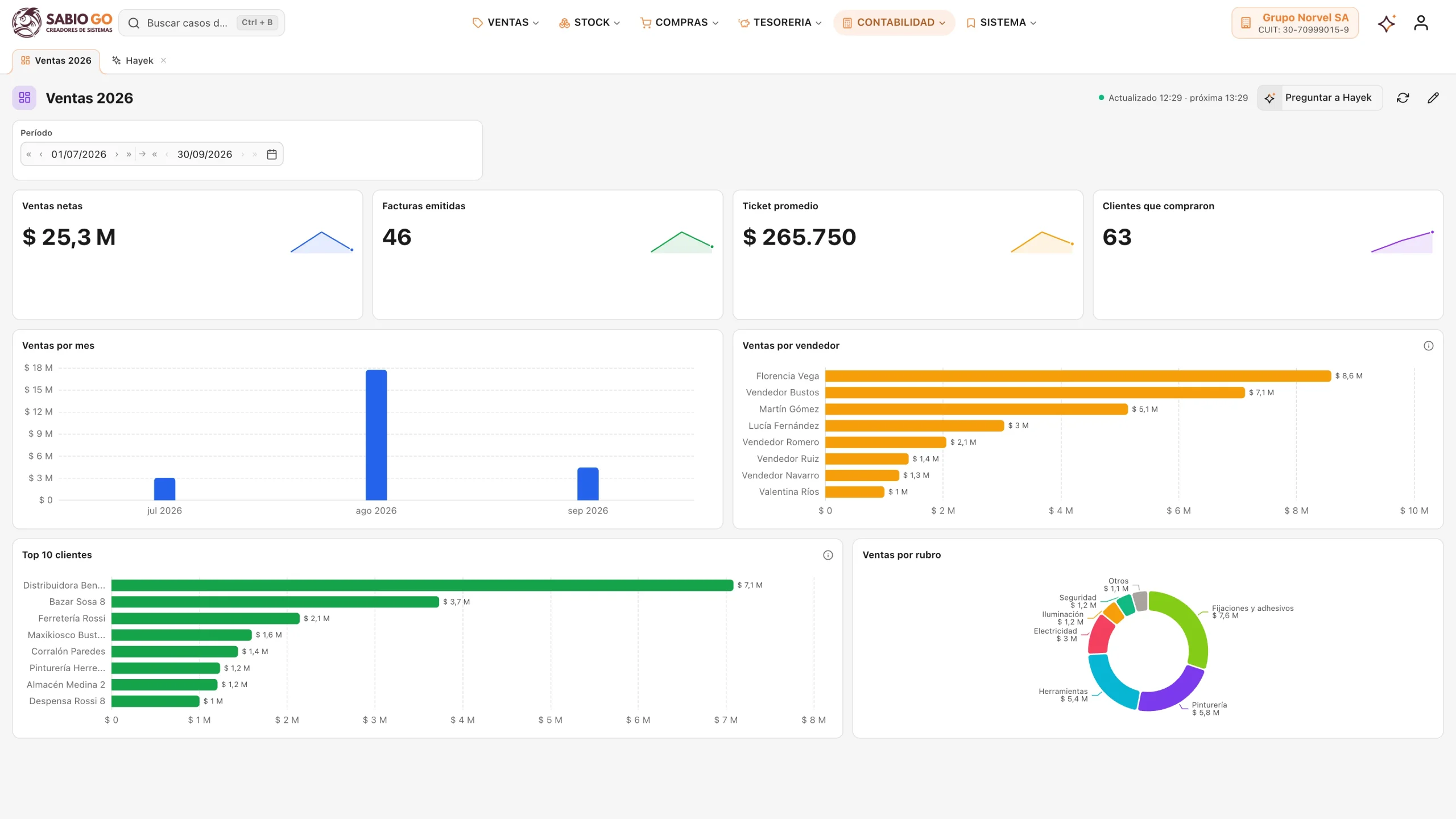
Task: Click the Florencia Vega bar in vendedor chart
Action: (x=1078, y=376)
